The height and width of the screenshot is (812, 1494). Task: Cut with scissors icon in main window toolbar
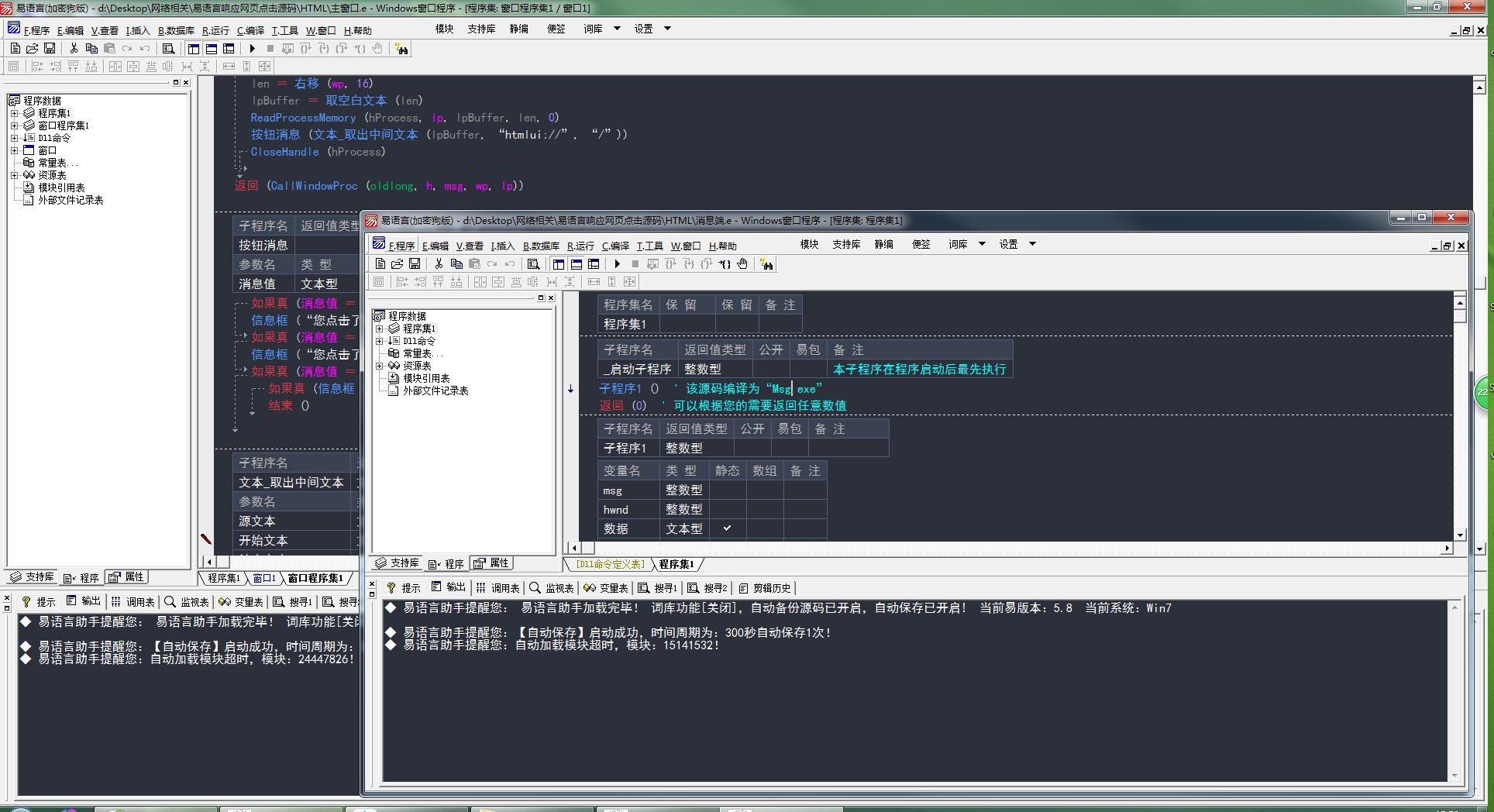tap(74, 48)
